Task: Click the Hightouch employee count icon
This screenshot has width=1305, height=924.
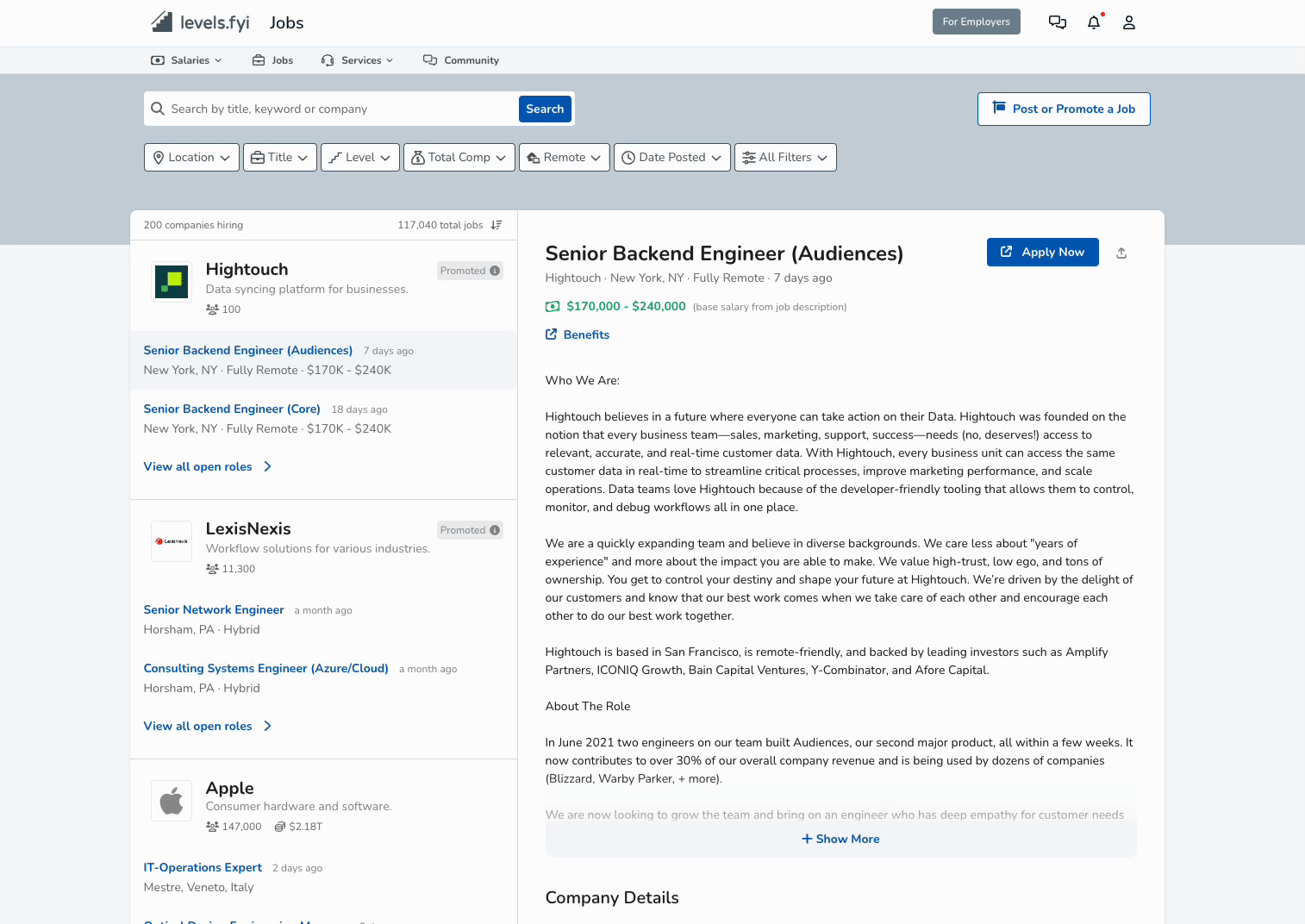Action: 212,309
